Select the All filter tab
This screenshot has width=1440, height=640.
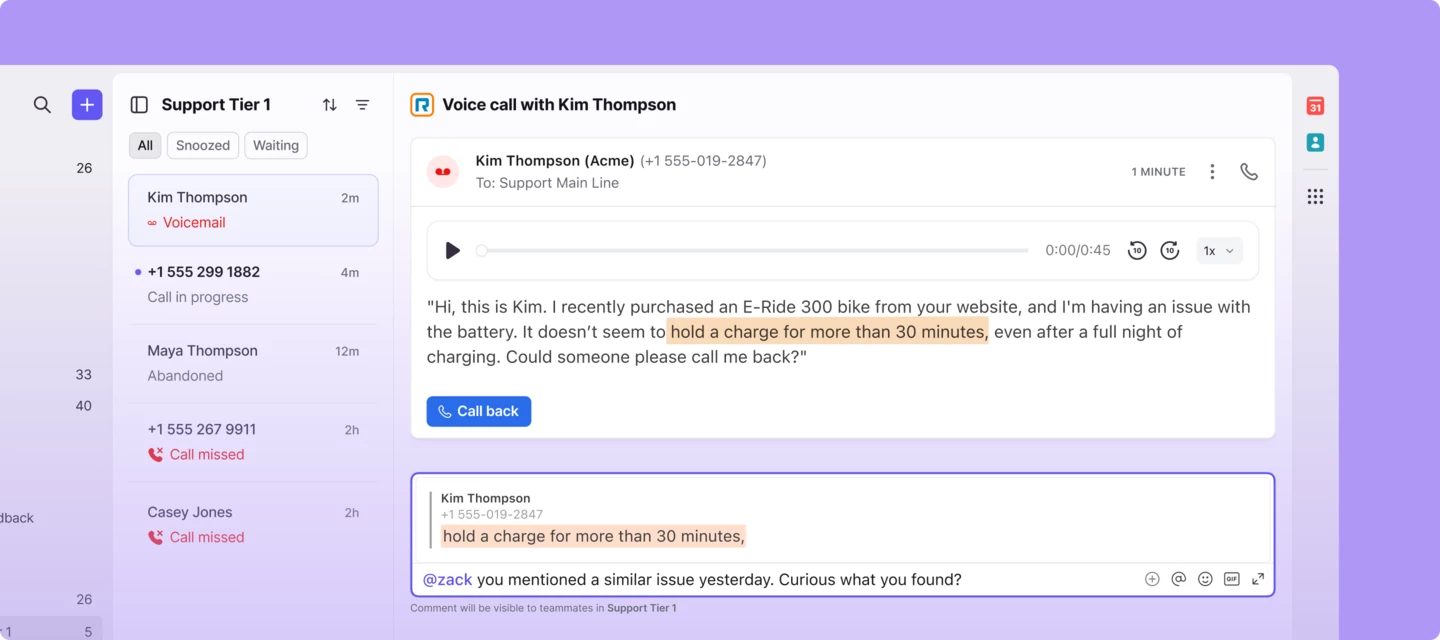tap(145, 145)
